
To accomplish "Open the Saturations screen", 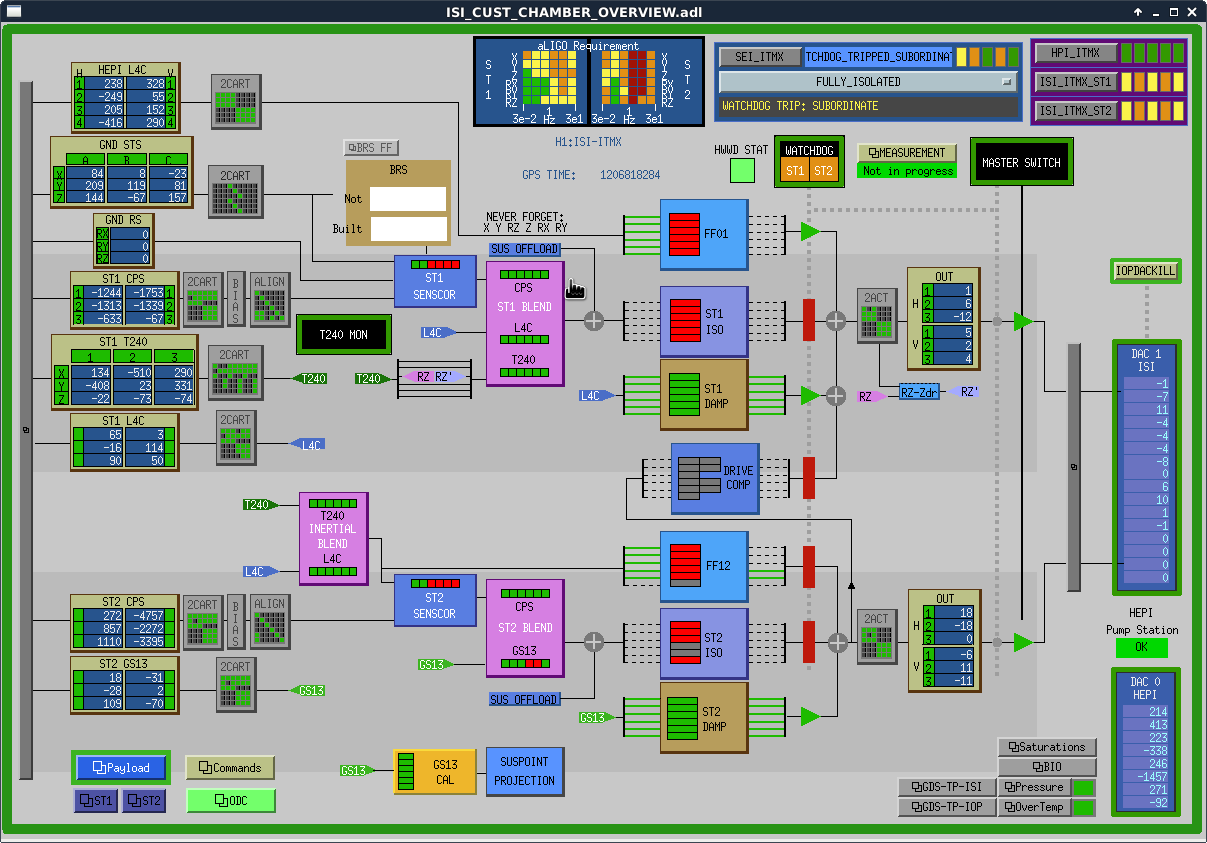I will (1046, 747).
